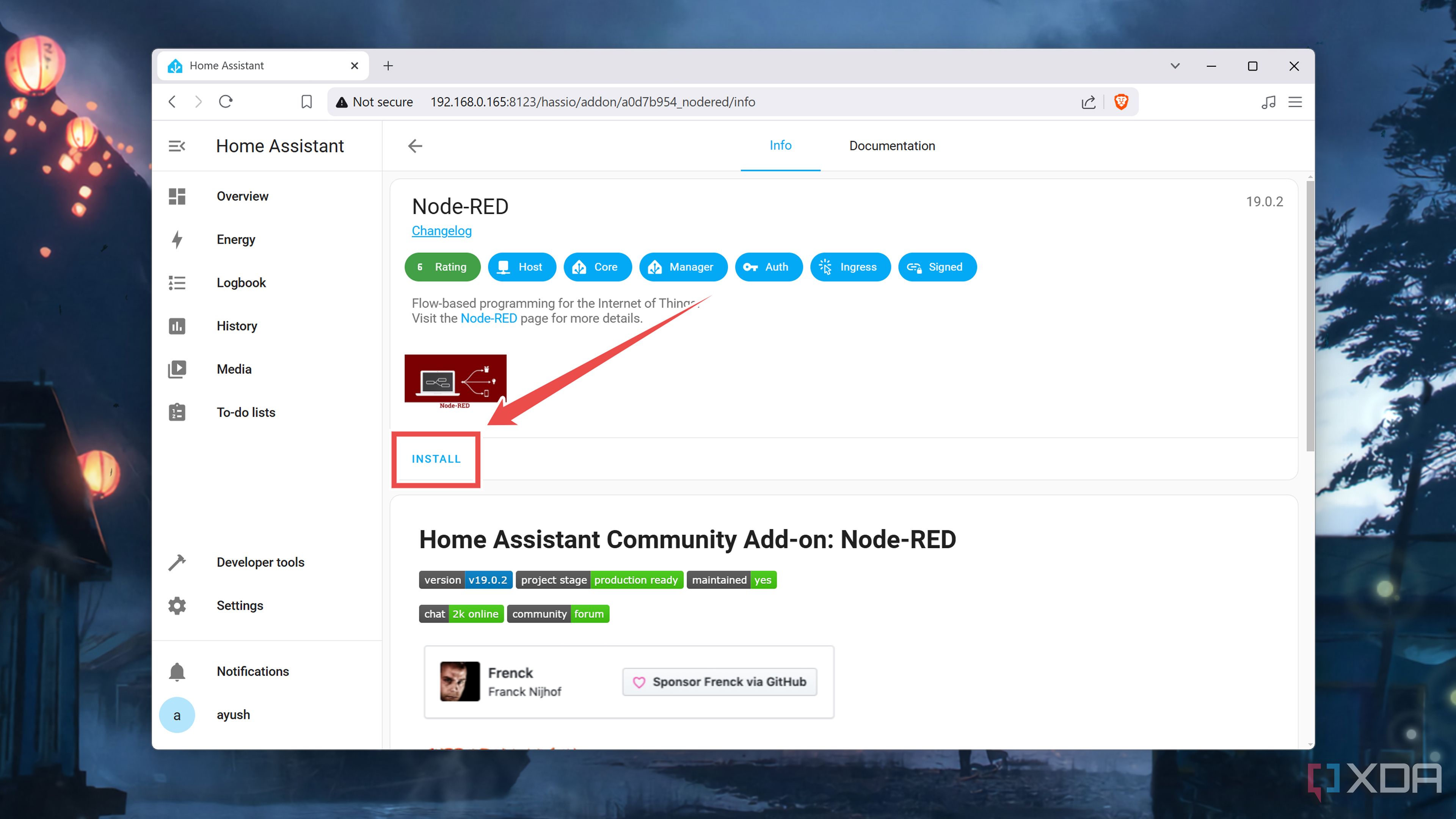Open the Overview dashboard from sidebar

point(242,196)
